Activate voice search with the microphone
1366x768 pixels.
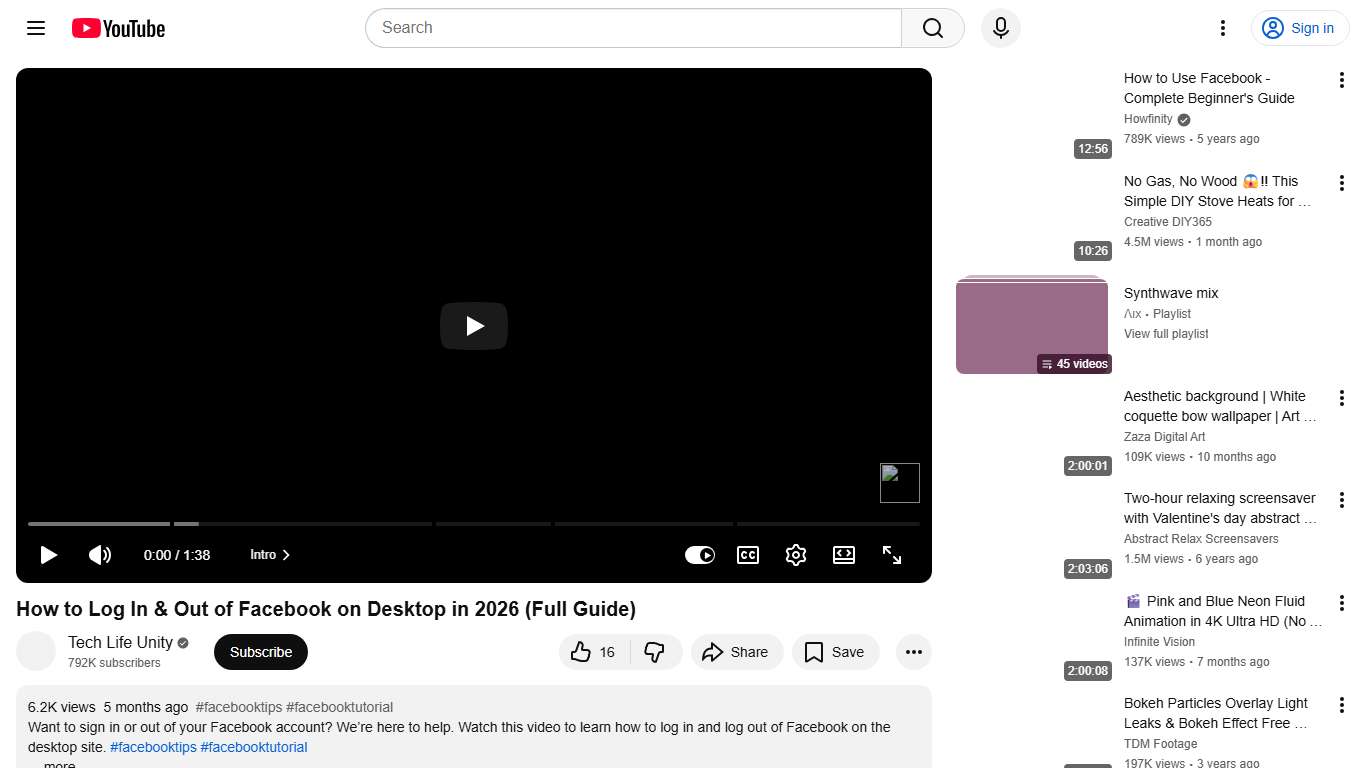1000,28
